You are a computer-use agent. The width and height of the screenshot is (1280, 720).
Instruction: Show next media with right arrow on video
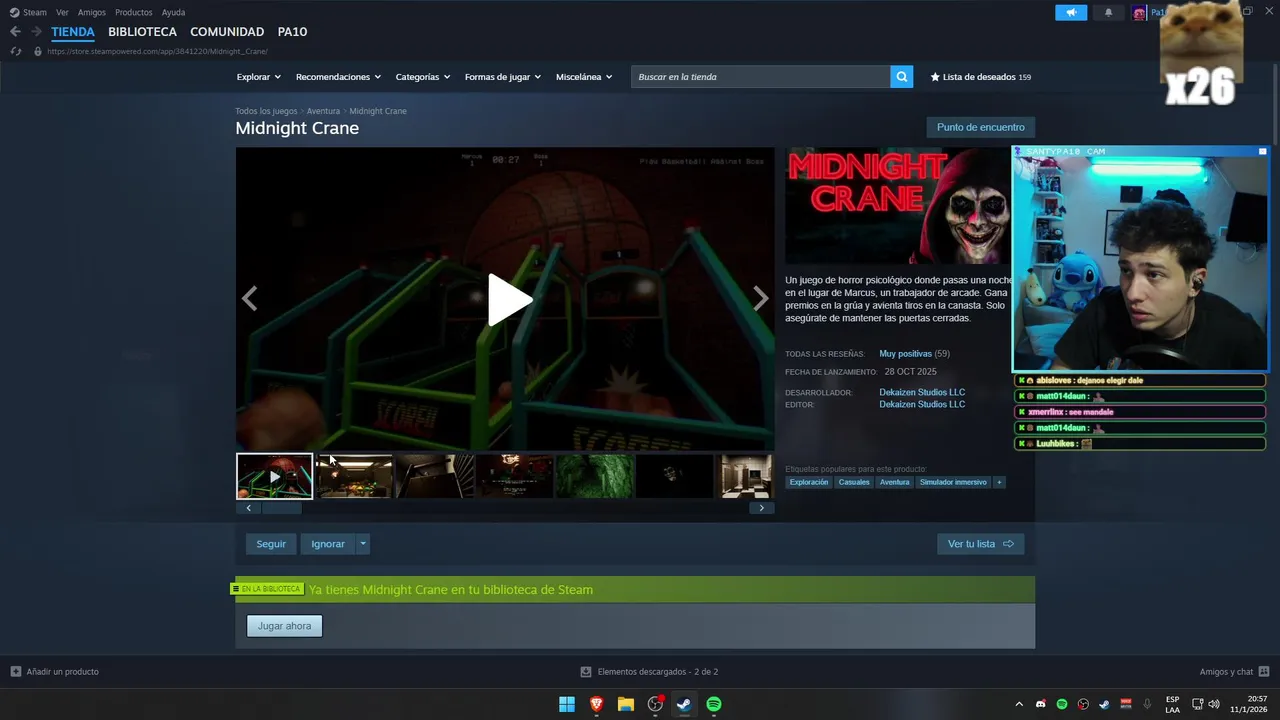point(761,298)
